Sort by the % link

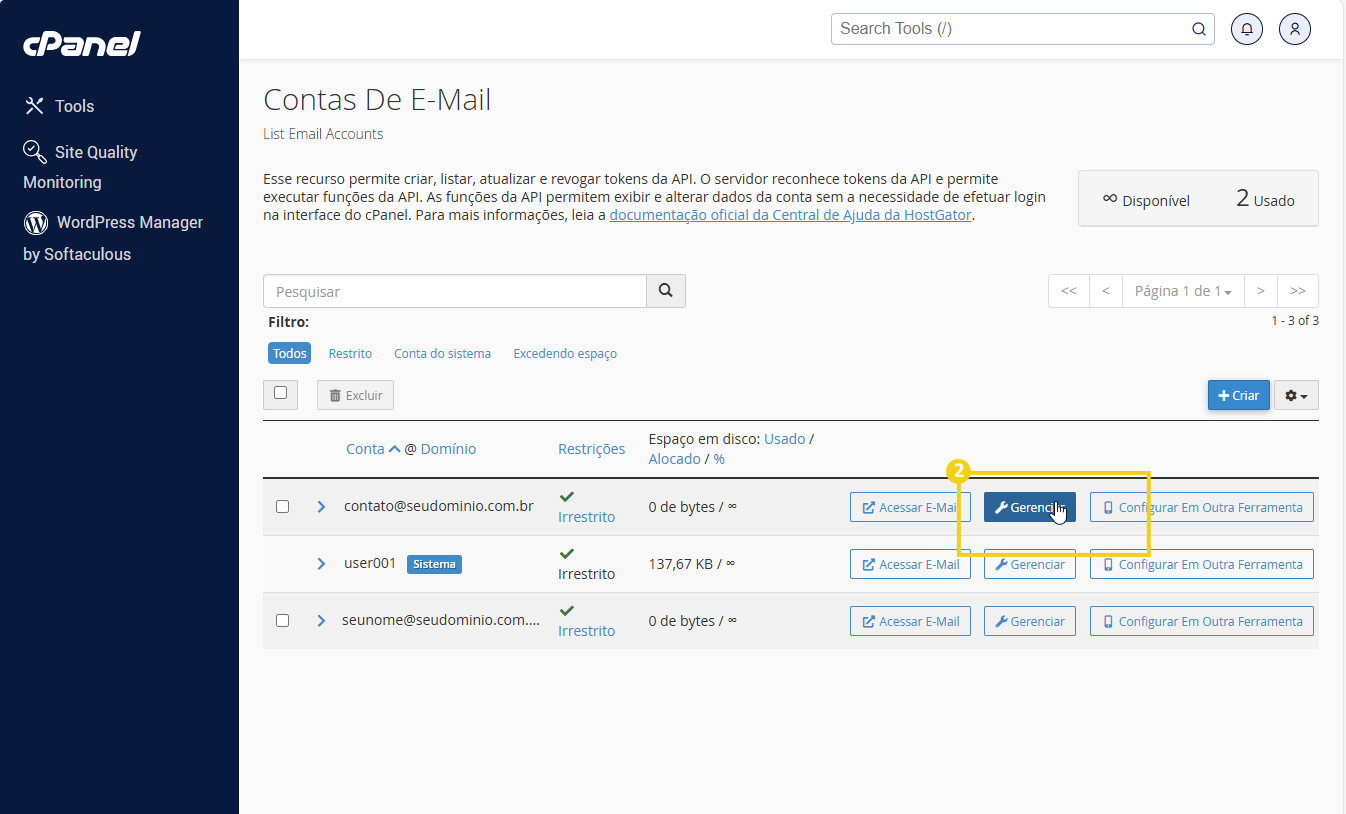(719, 459)
